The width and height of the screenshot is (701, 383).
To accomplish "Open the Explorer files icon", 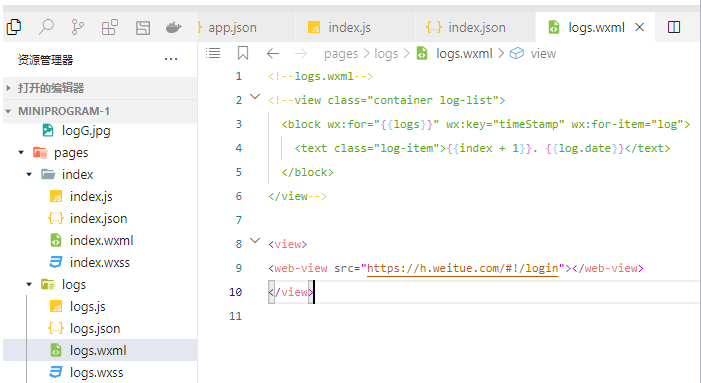I will 14,27.
